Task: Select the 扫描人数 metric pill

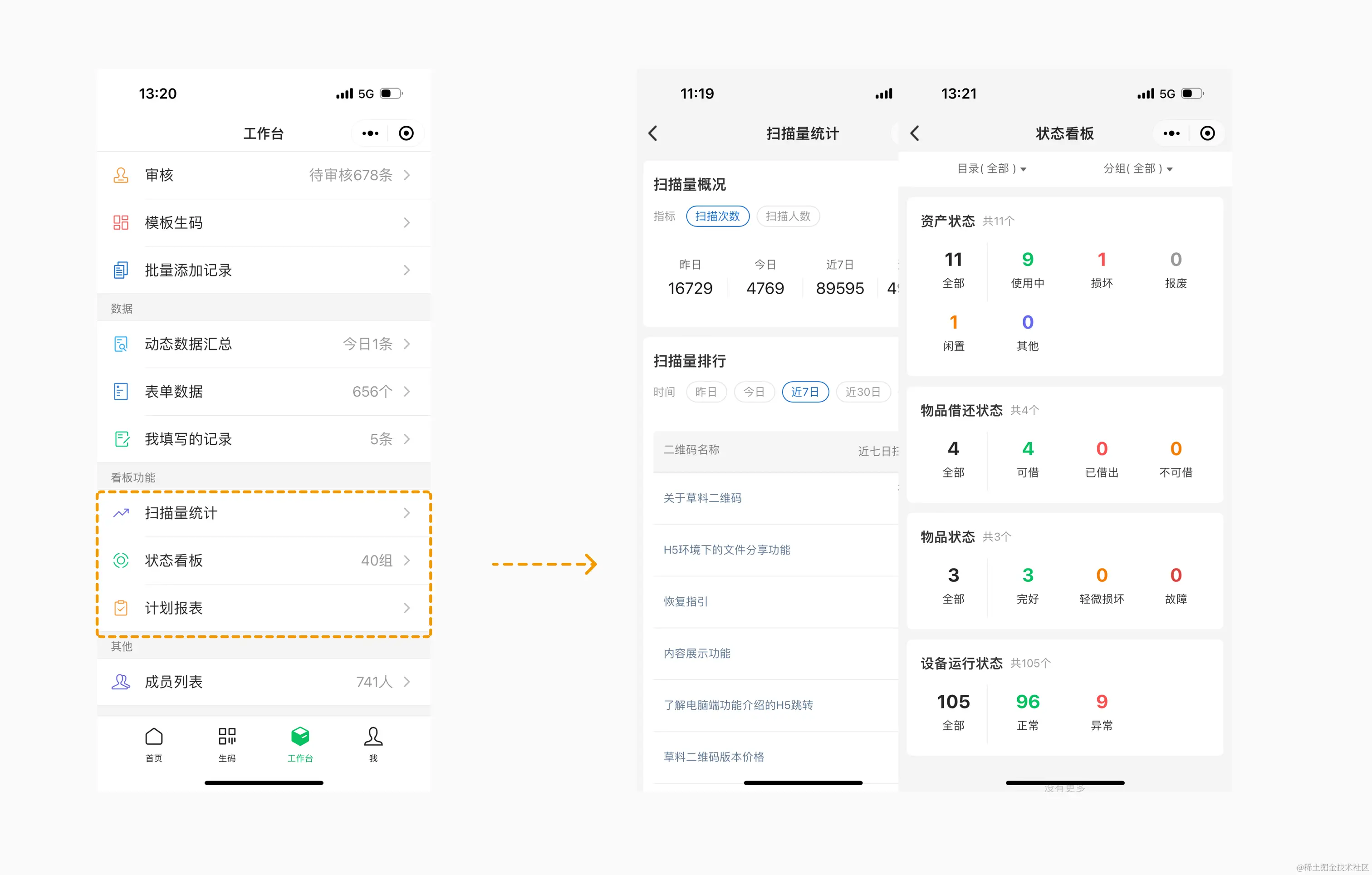Action: pos(788,216)
